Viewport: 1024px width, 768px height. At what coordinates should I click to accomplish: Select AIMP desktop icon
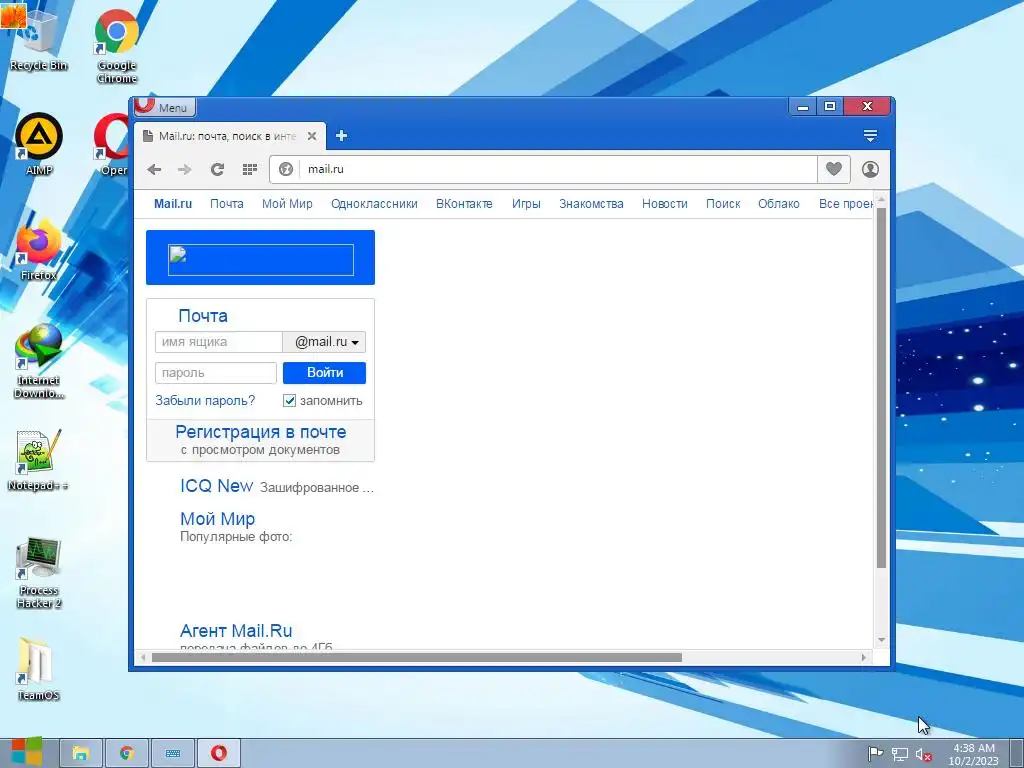tap(39, 144)
